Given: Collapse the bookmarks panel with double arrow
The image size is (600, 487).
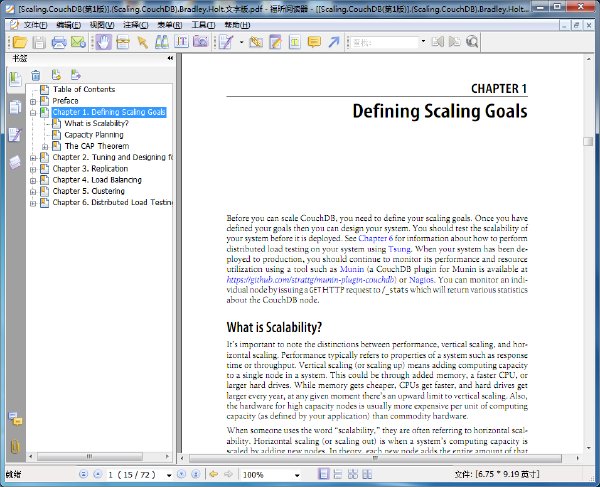Looking at the screenshot, I should (x=170, y=58).
